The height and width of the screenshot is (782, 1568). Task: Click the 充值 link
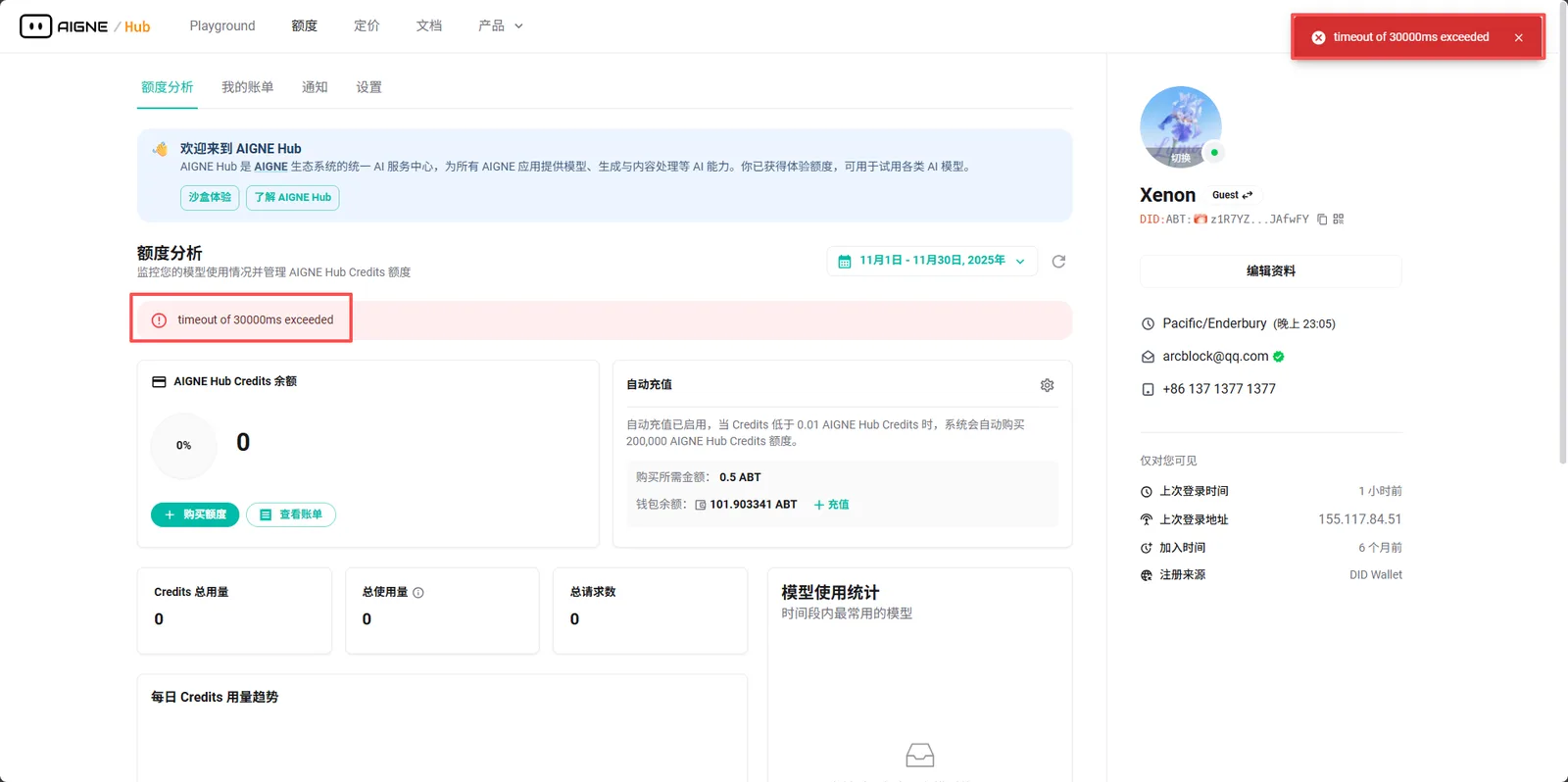click(x=832, y=505)
